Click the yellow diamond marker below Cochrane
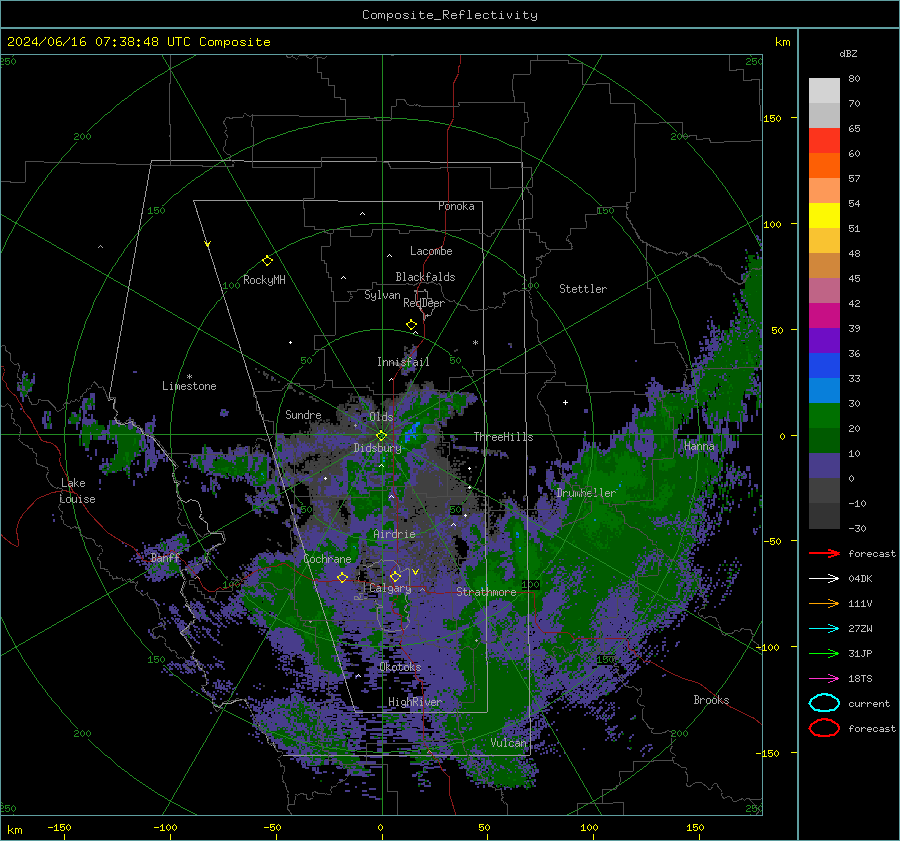 coord(343,577)
